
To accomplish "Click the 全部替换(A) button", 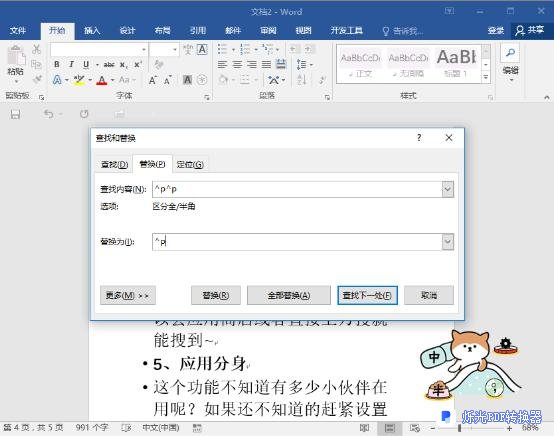I will [289, 295].
